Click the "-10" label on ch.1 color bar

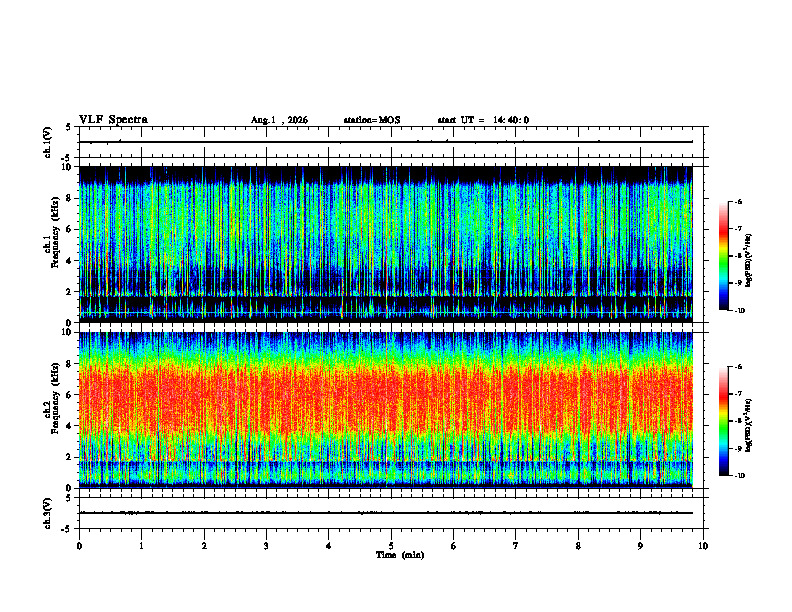(x=739, y=311)
